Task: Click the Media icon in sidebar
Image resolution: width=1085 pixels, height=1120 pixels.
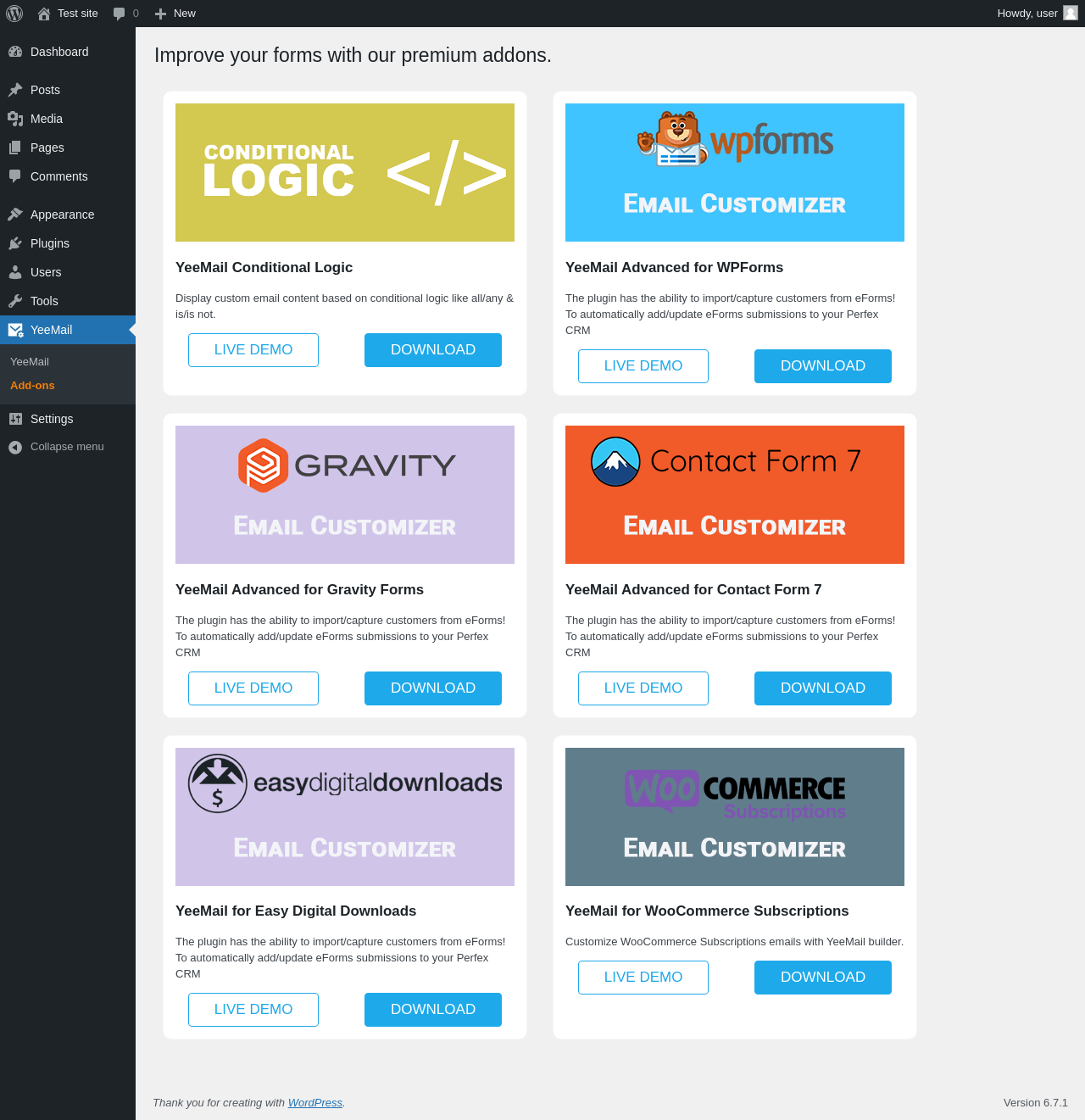Action: 15,119
